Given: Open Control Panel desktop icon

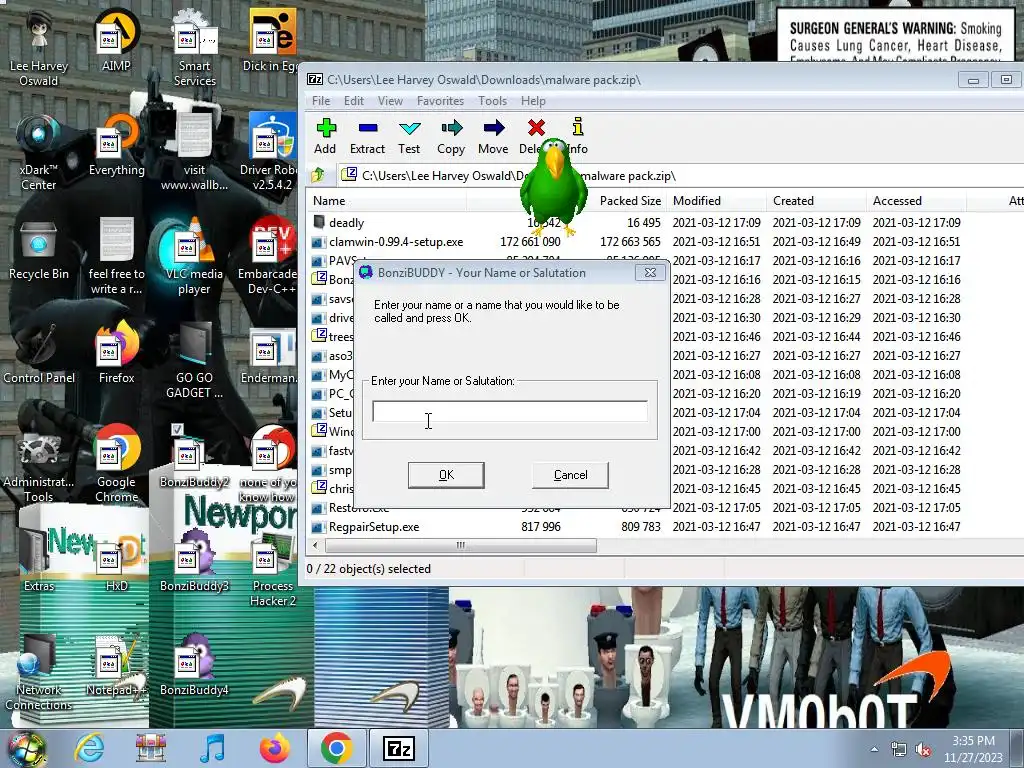Looking at the screenshot, I should pyautogui.click(x=39, y=353).
